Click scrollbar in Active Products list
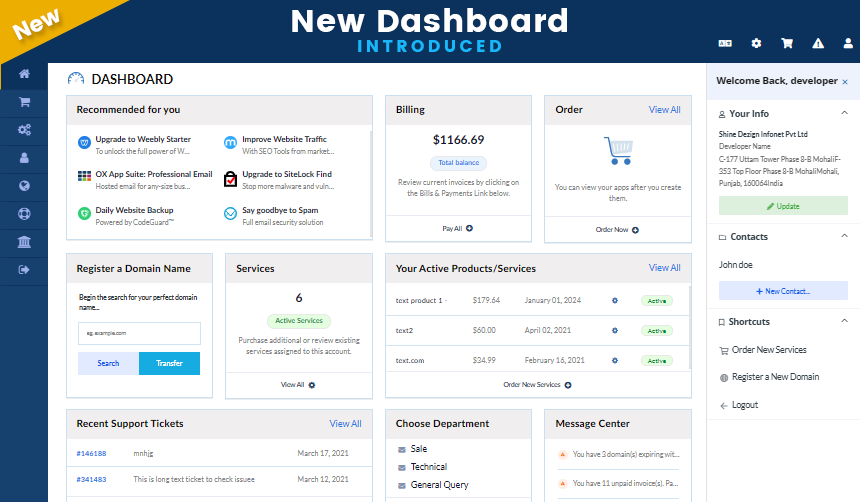This screenshot has width=860, height=502. coord(689,326)
